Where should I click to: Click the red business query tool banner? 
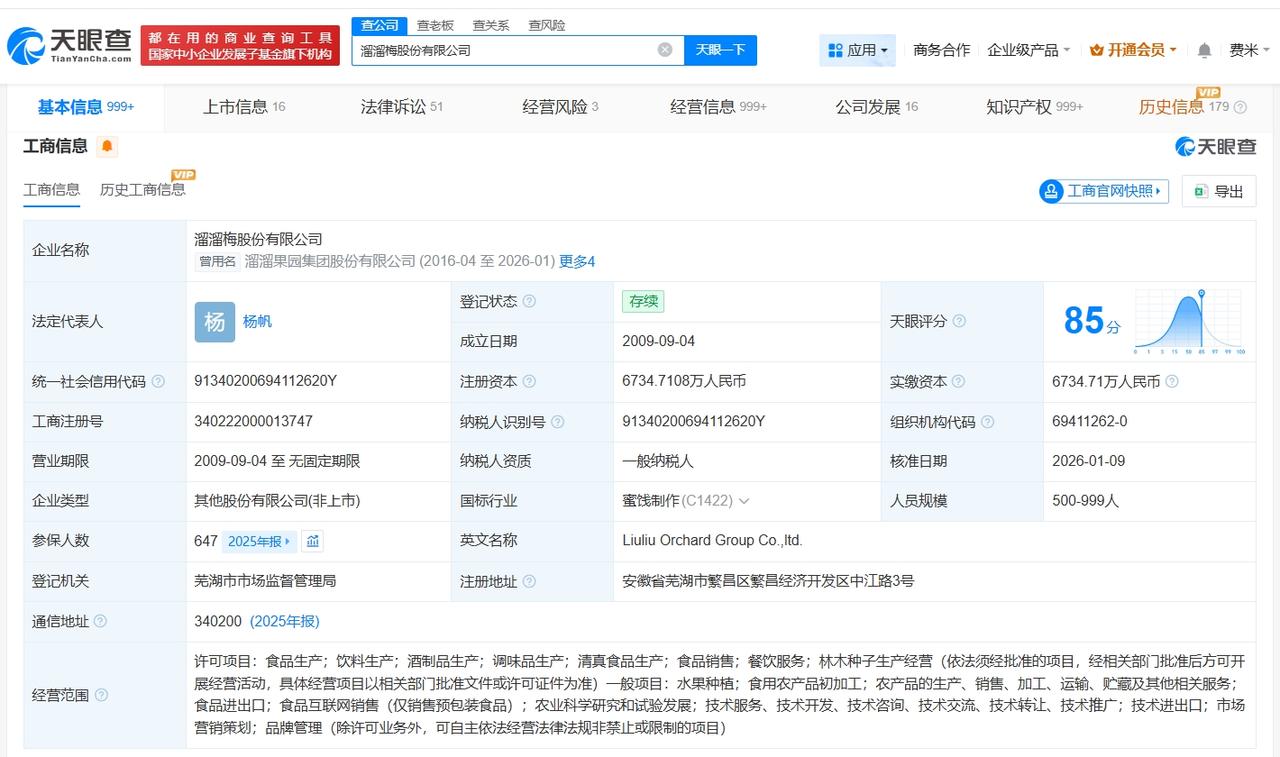pos(240,45)
